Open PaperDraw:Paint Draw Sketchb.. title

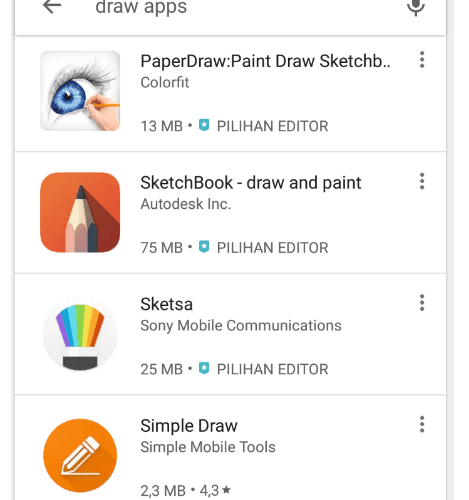(x=265, y=61)
